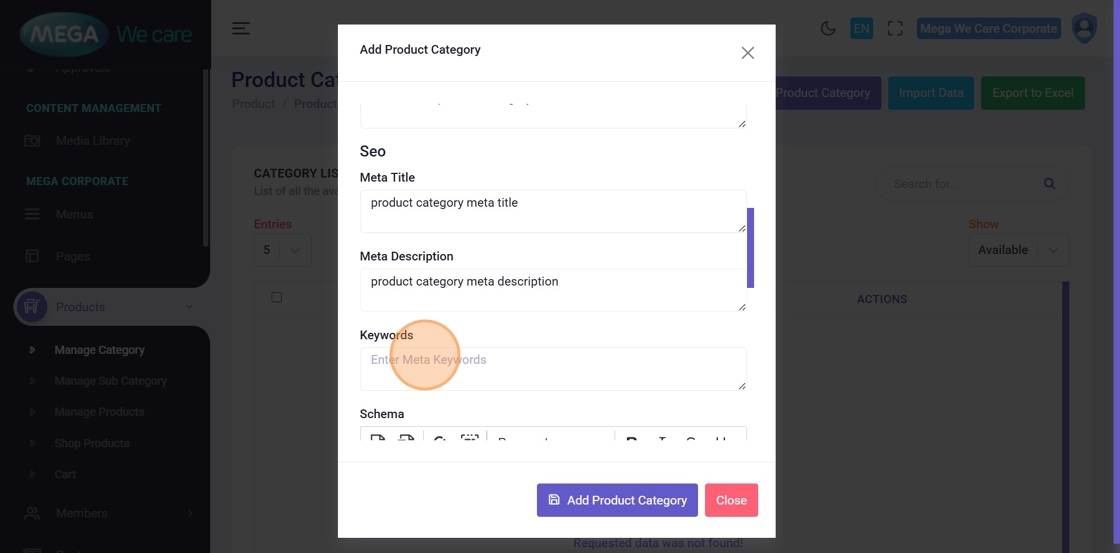Click the Media Library sidebar icon
Image resolution: width=1120 pixels, height=553 pixels.
pyautogui.click(x=32, y=141)
